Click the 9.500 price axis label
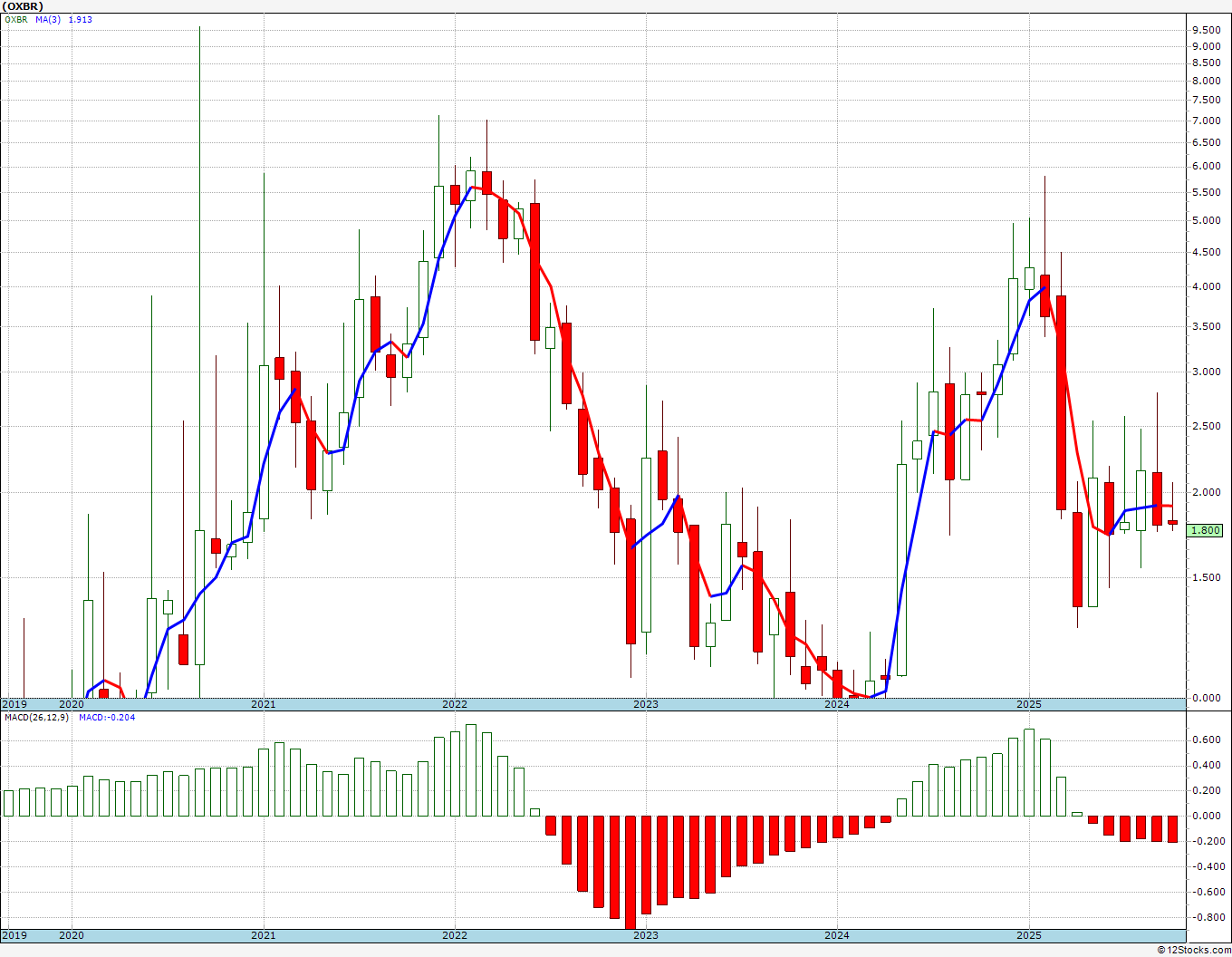The image size is (1232, 957). (1206, 29)
